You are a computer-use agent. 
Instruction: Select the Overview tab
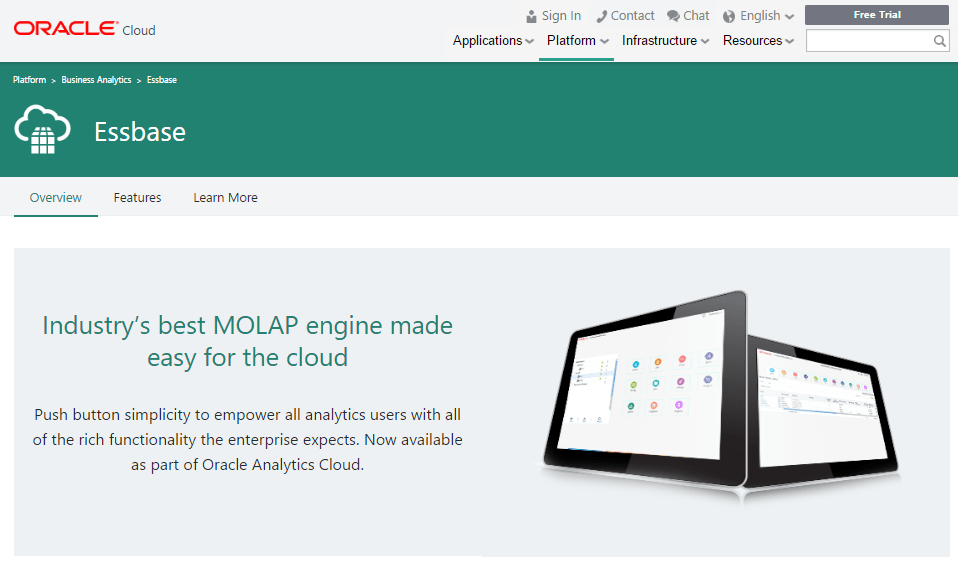[56, 197]
